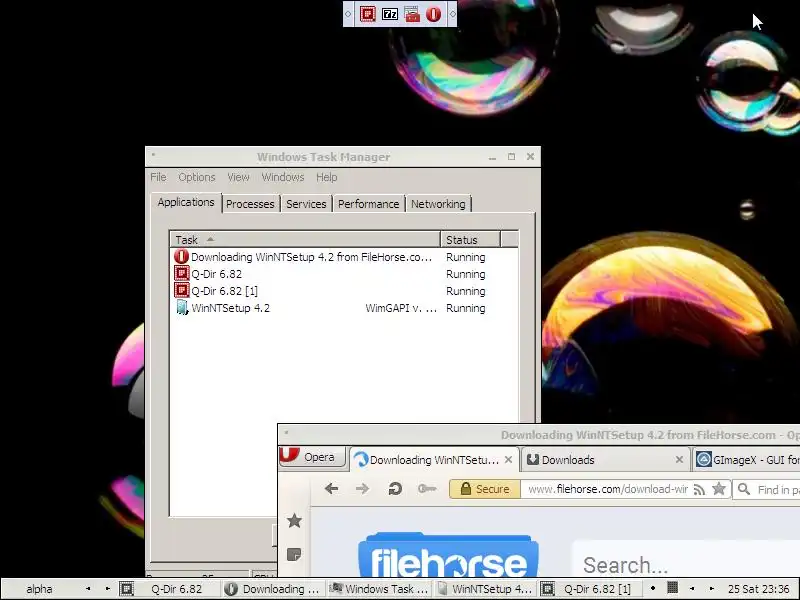Click the FileHorse logo
This screenshot has width=800, height=600.
[x=448, y=556]
